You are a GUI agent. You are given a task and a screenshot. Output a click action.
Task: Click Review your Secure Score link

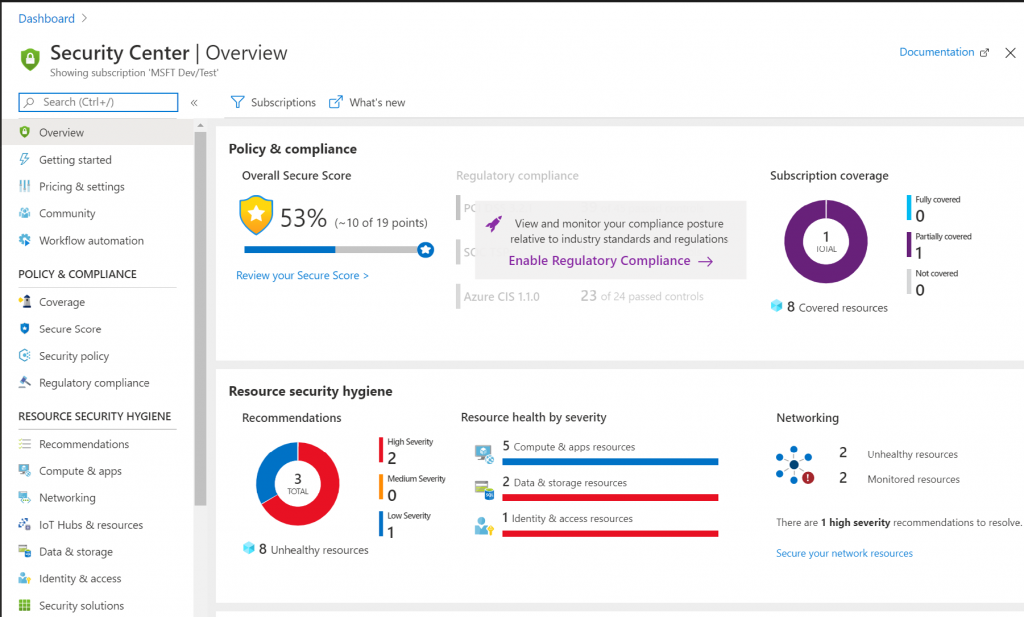302,275
